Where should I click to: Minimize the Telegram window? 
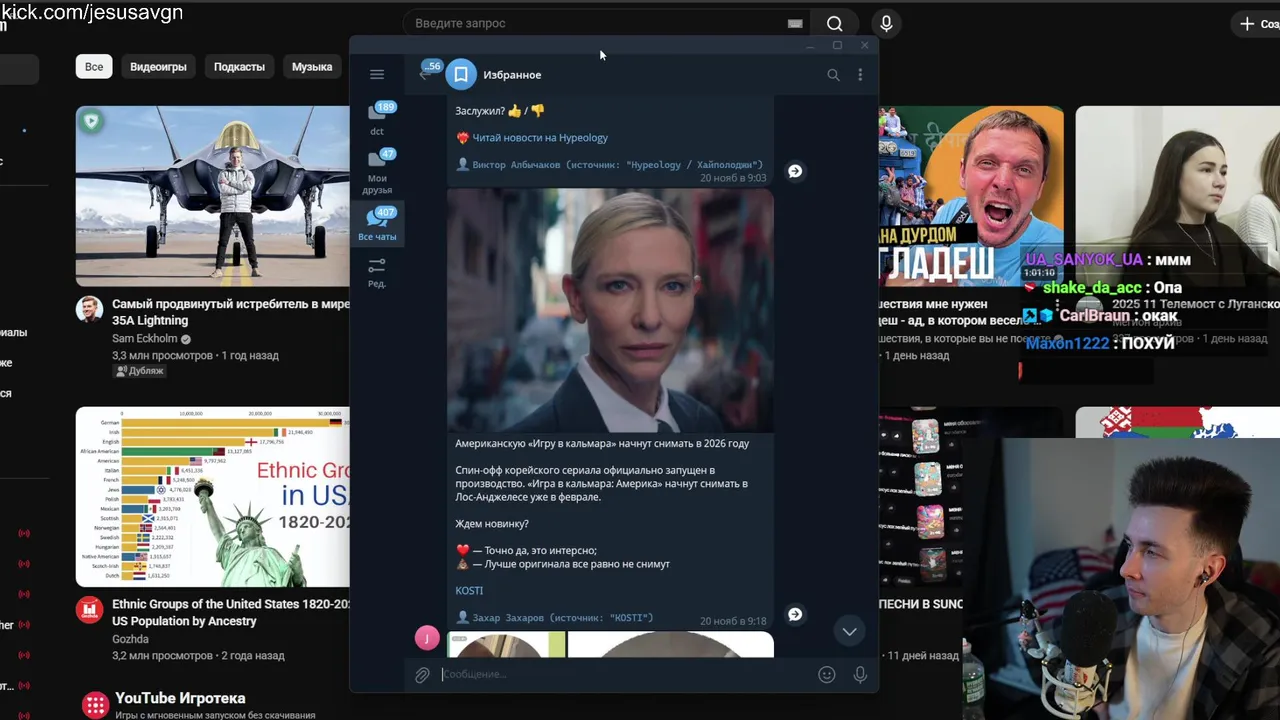(810, 46)
